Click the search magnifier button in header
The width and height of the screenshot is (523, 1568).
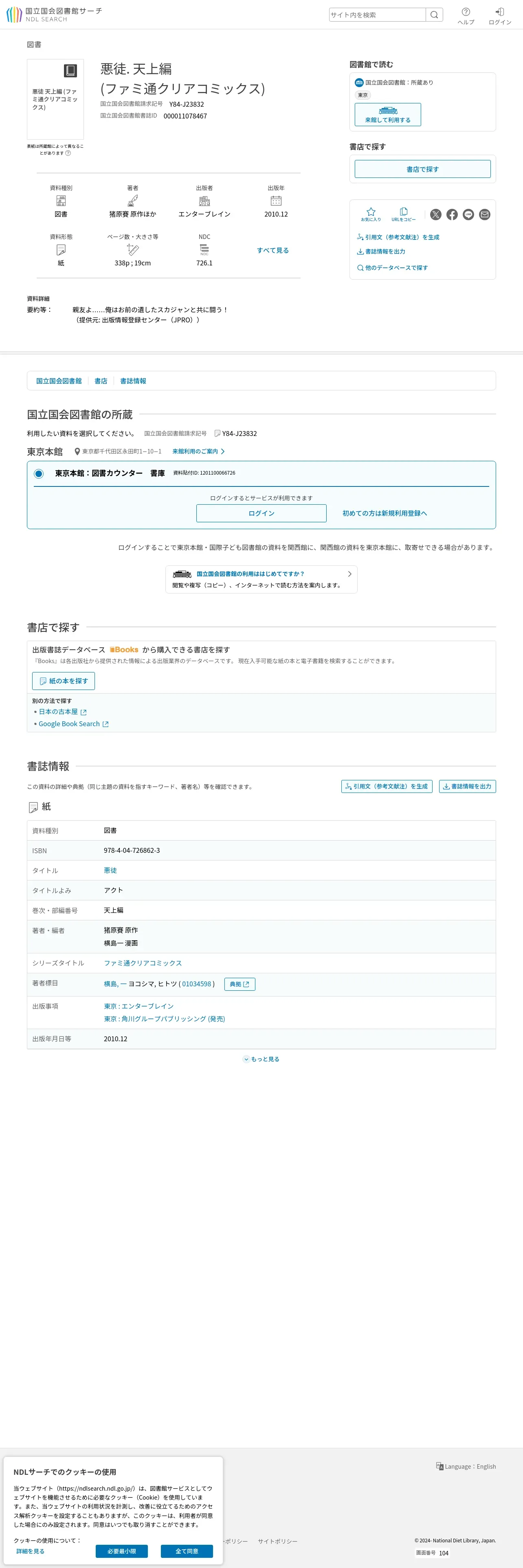pos(434,15)
